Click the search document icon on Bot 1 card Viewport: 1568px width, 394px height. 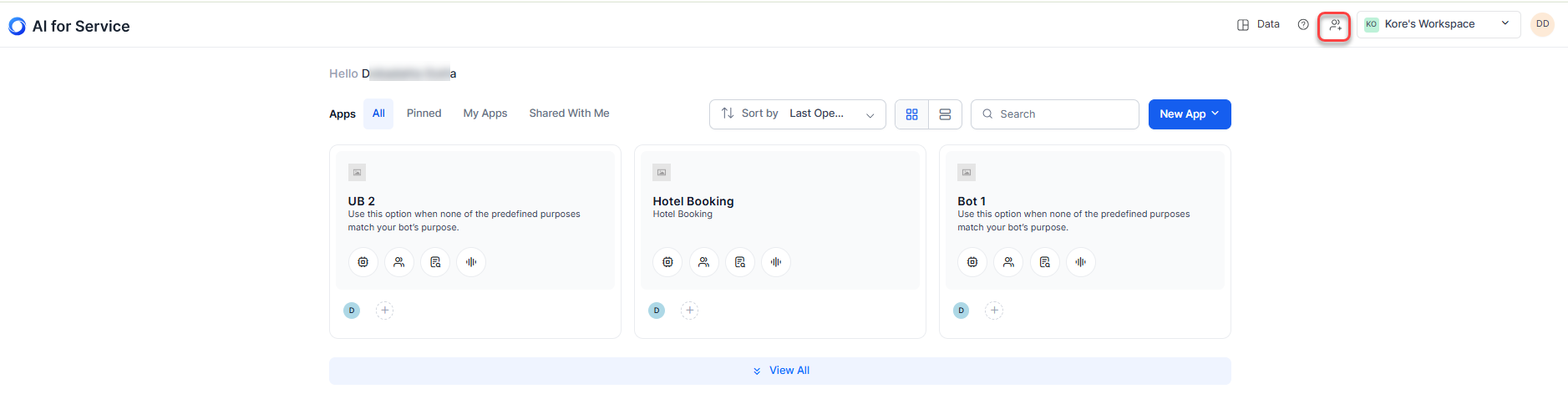click(x=1044, y=262)
